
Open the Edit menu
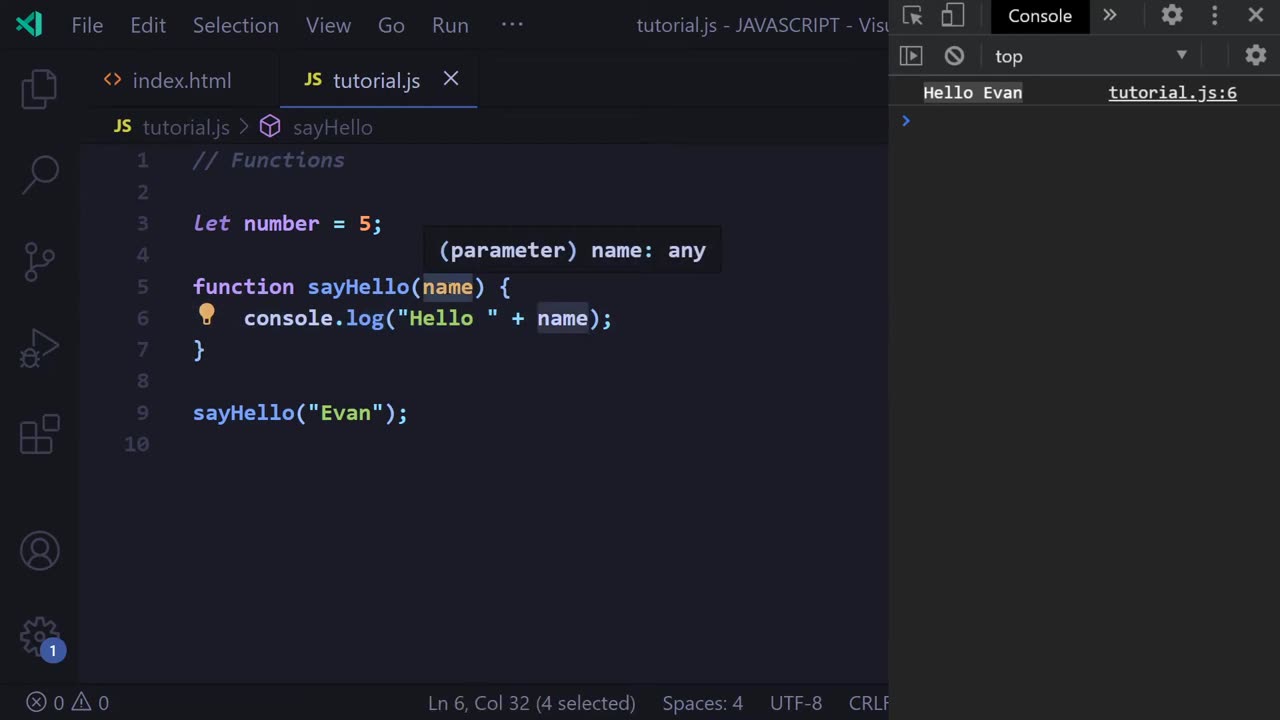tap(148, 25)
